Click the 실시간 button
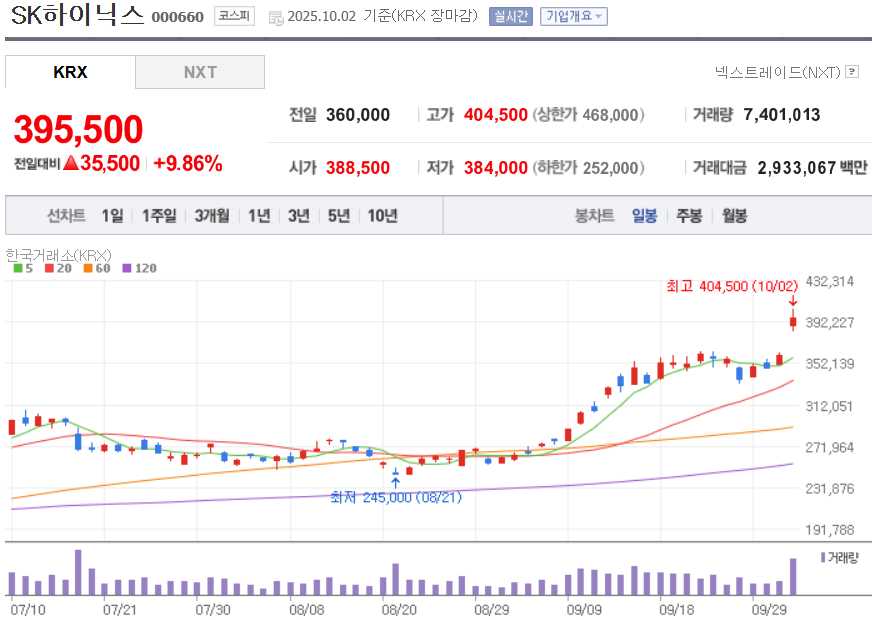 point(511,16)
